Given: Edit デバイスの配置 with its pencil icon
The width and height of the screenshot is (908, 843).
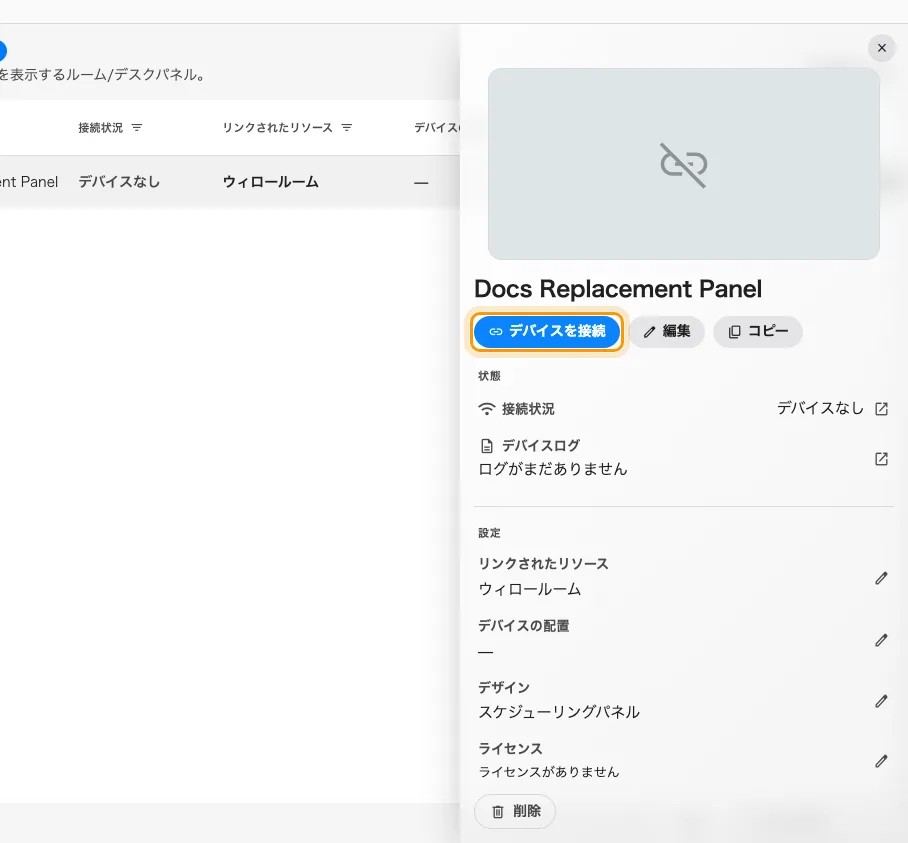Looking at the screenshot, I should point(881,640).
